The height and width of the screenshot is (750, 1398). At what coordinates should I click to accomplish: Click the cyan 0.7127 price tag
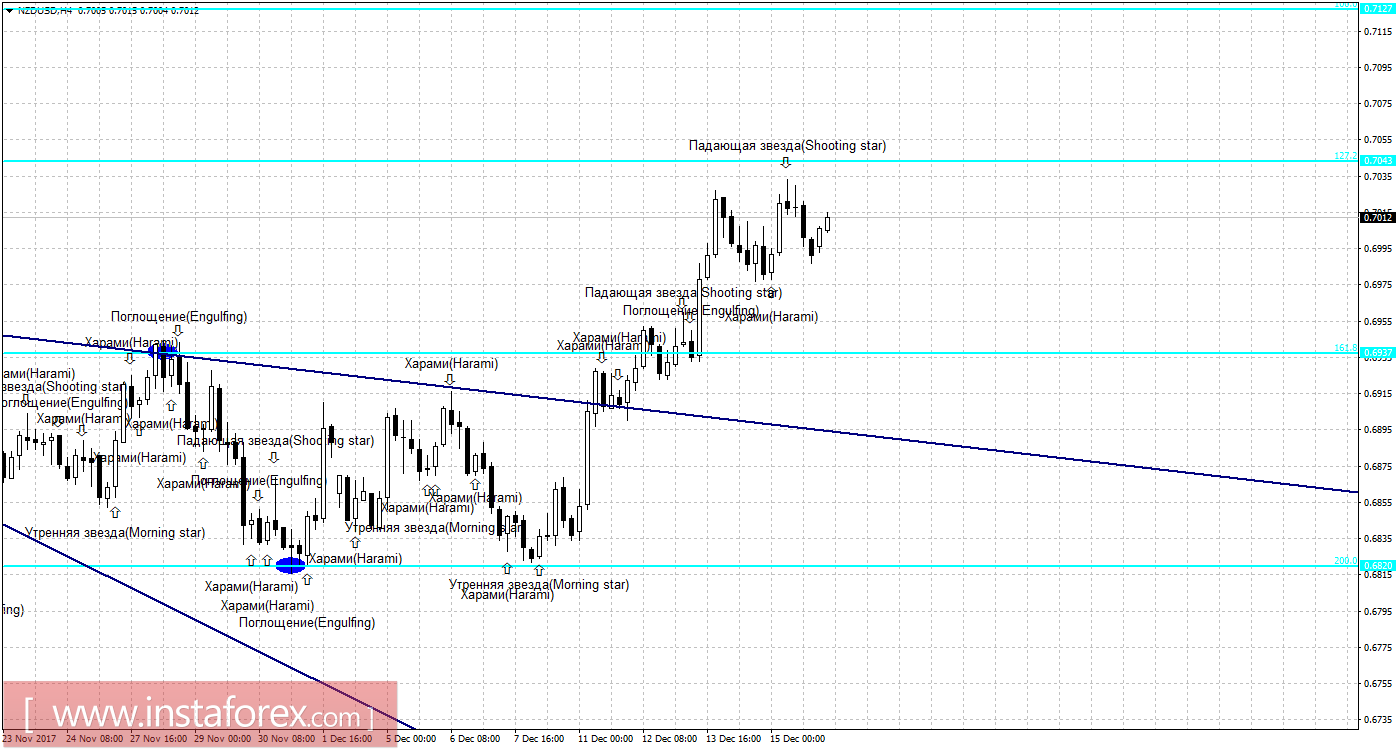point(1377,8)
